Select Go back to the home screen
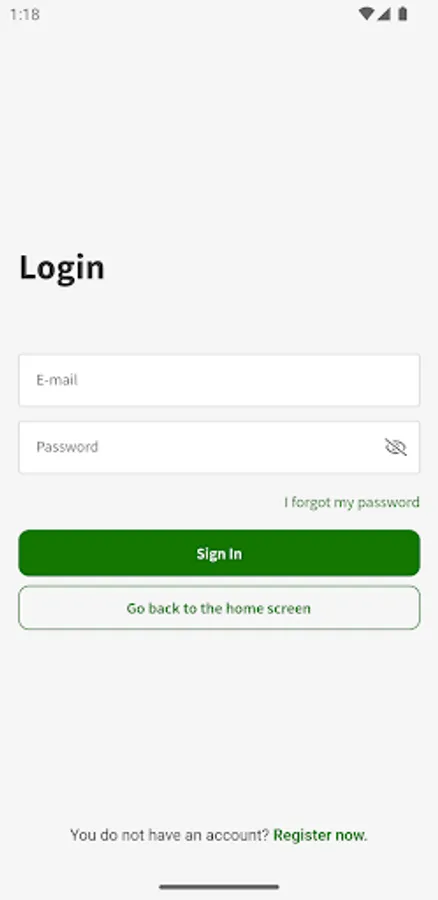This screenshot has width=438, height=900. [219, 608]
